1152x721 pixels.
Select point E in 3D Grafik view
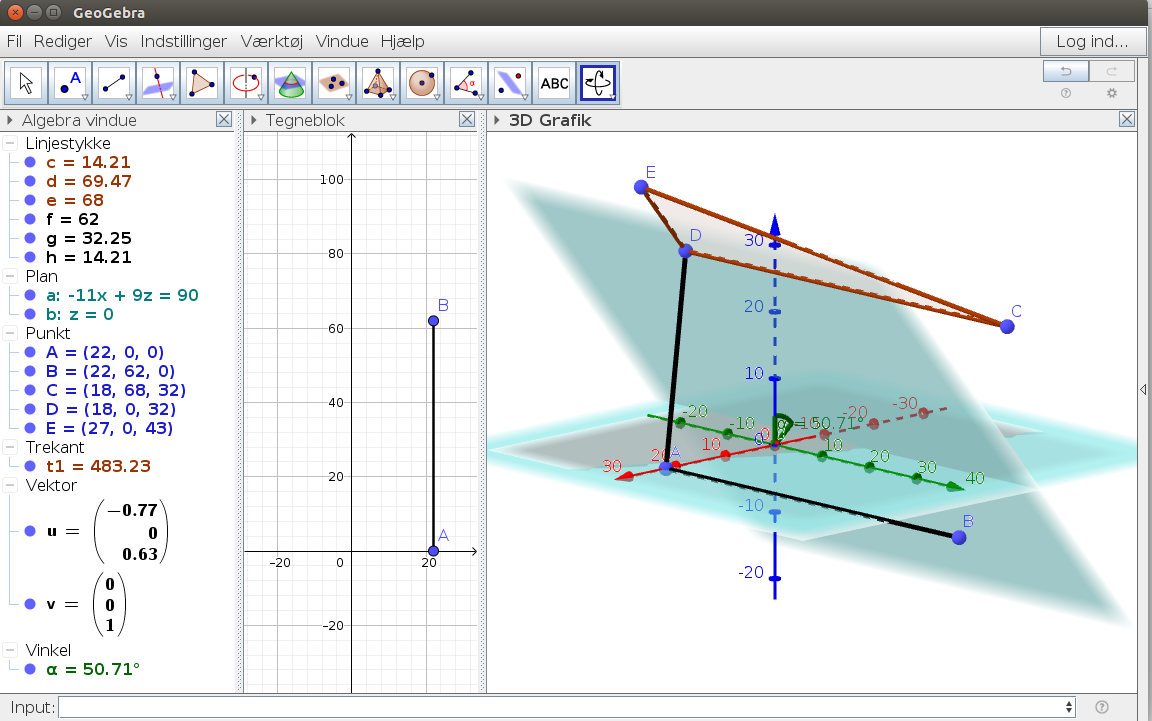point(641,187)
